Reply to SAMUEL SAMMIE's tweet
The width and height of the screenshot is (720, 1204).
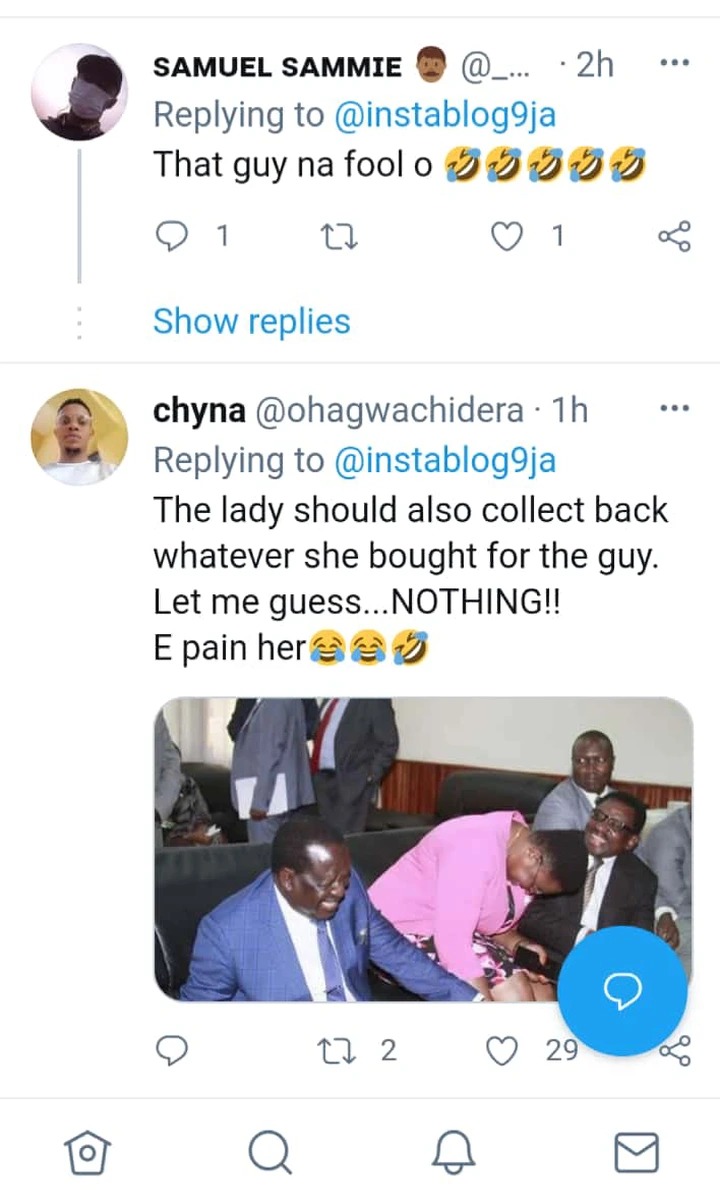pyautogui.click(x=174, y=236)
